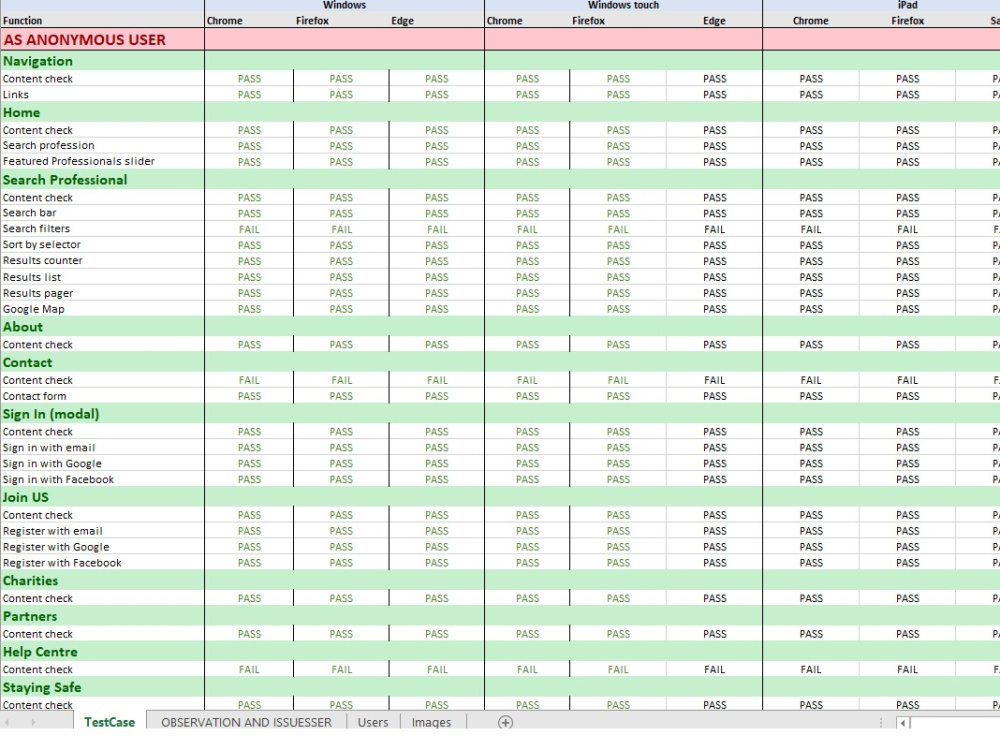Select Sign in with Google PASS under iPad Firefox
Viewport: 1000px width, 750px height.
[x=907, y=464]
